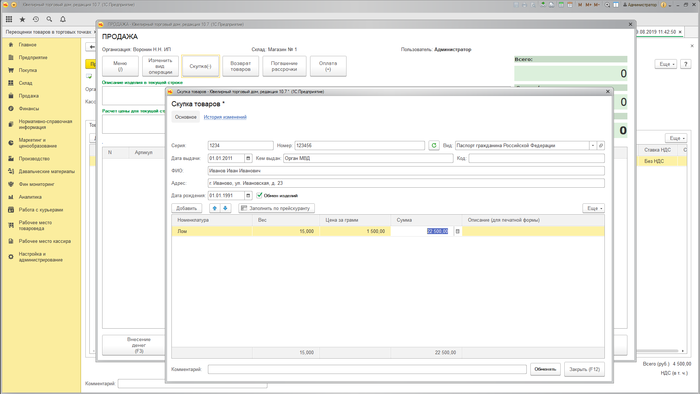Open Продажа section in the sidebar

click(29, 95)
